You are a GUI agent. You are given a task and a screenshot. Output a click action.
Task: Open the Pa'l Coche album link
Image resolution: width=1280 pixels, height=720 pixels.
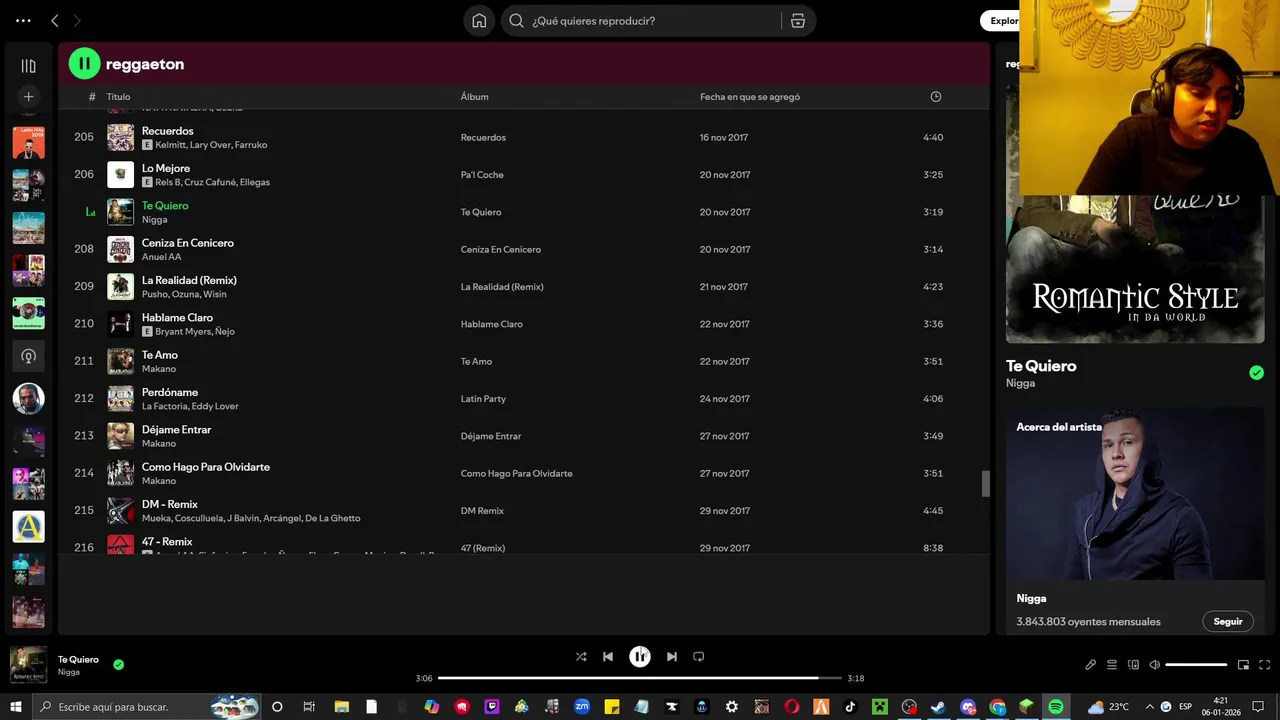(482, 175)
